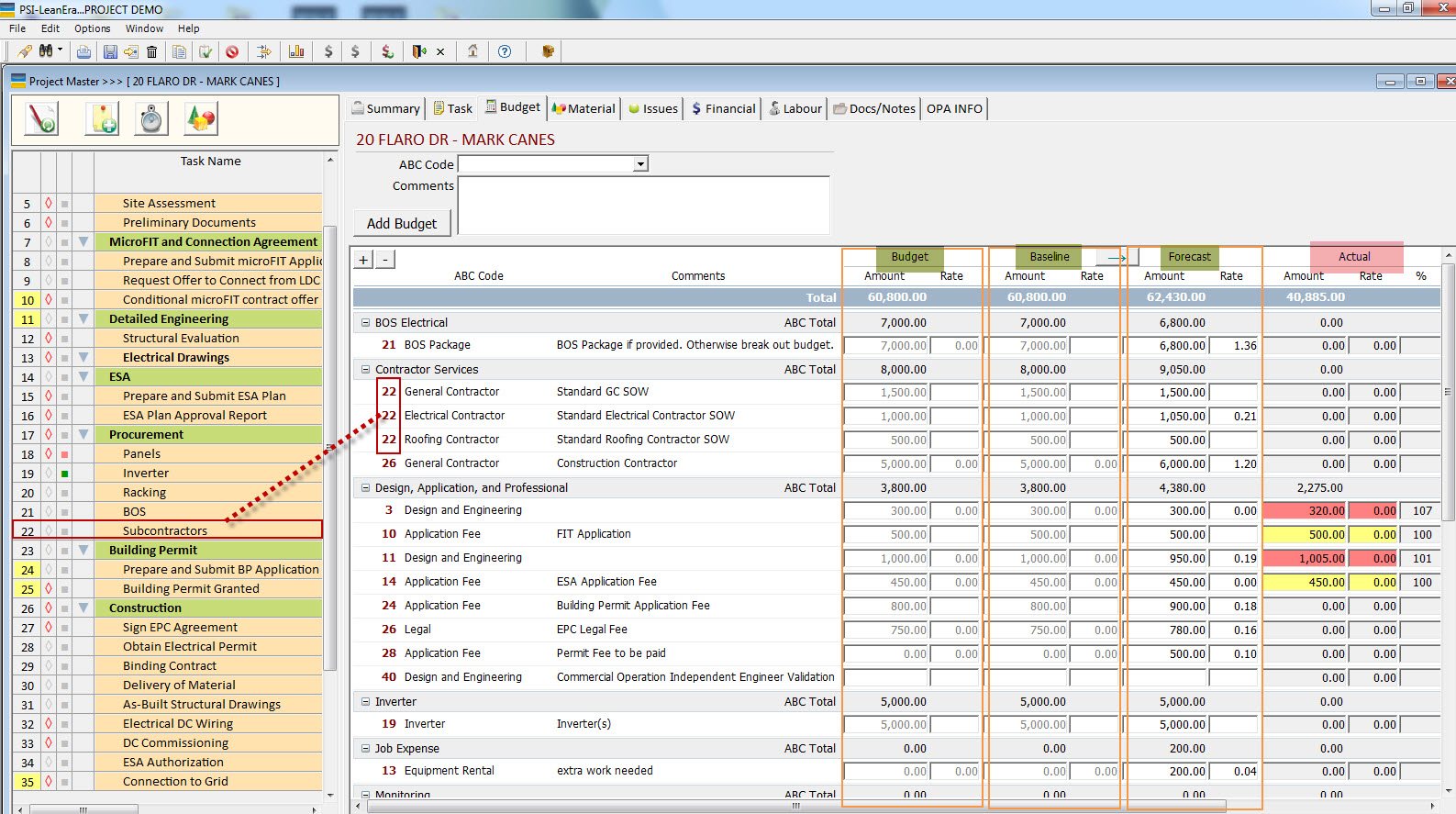1456x814 pixels.
Task: Click the first dollar sign icon
Action: (x=328, y=51)
